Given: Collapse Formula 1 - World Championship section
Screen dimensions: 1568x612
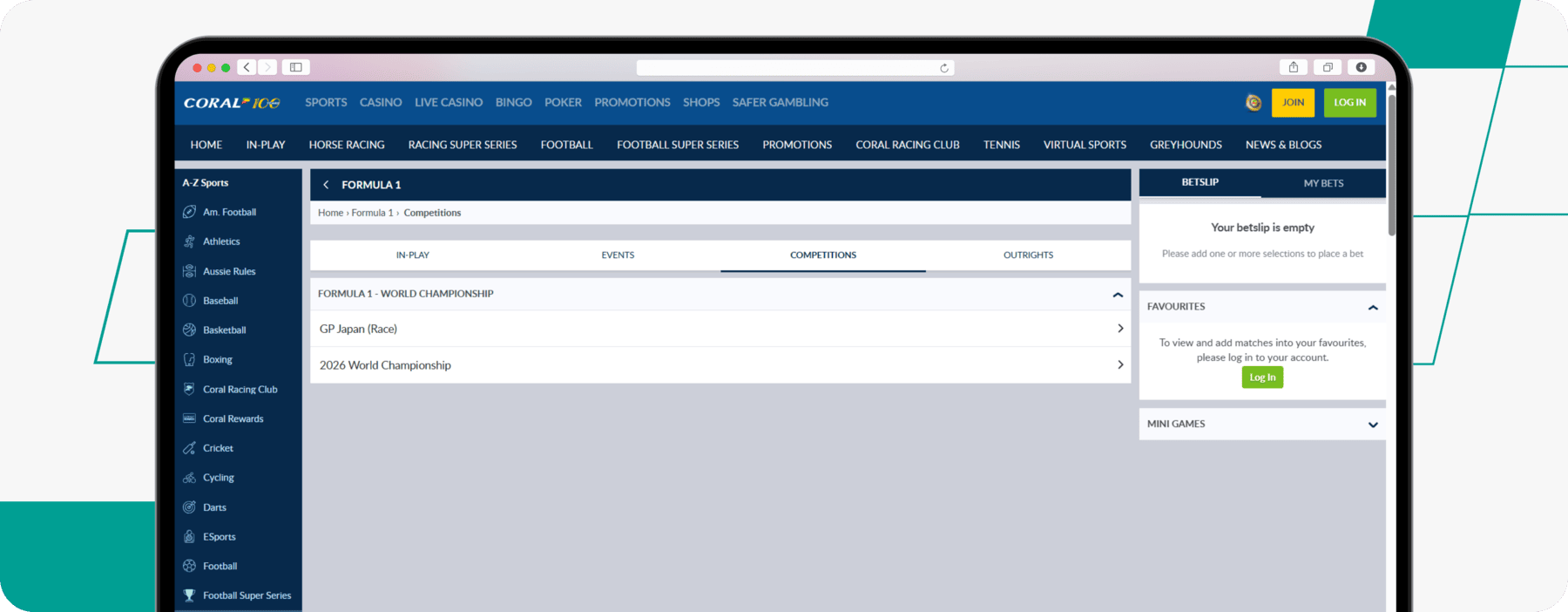Looking at the screenshot, I should pos(1118,295).
